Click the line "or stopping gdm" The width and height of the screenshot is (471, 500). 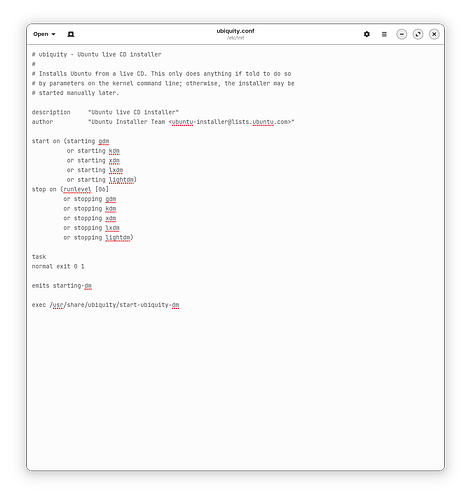90,199
